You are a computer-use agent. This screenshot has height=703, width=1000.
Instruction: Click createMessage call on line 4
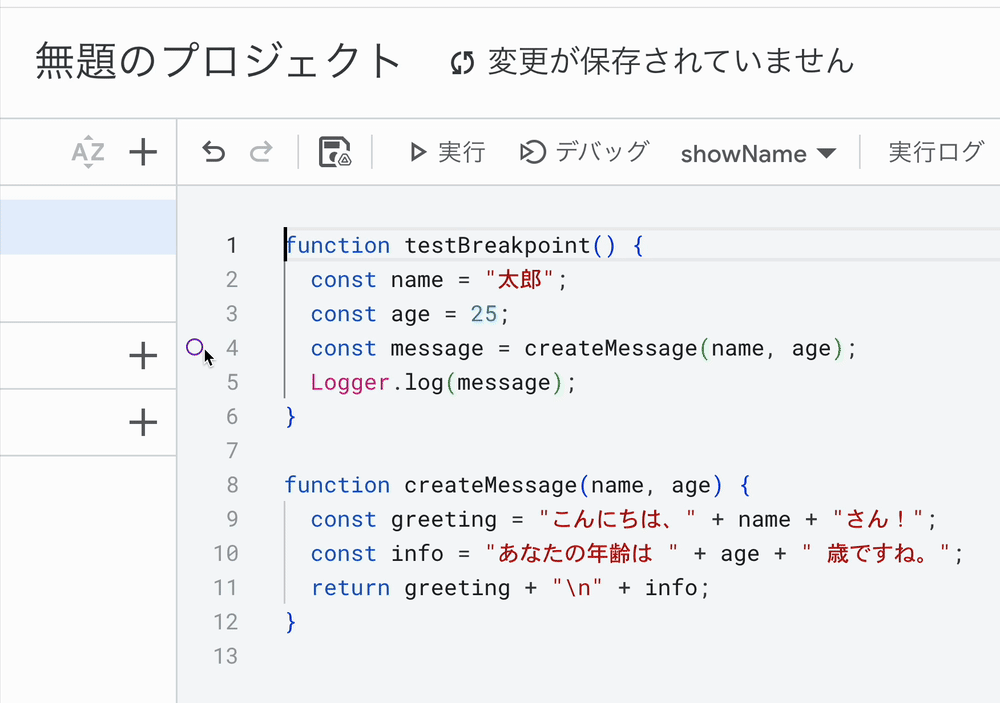(x=611, y=349)
